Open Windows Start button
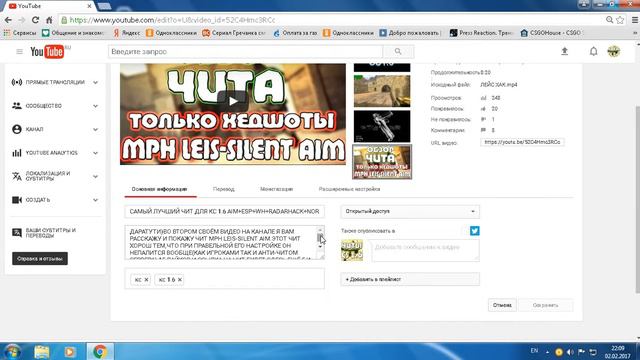Viewport: 640px width, 360px height. pyautogui.click(x=11, y=351)
